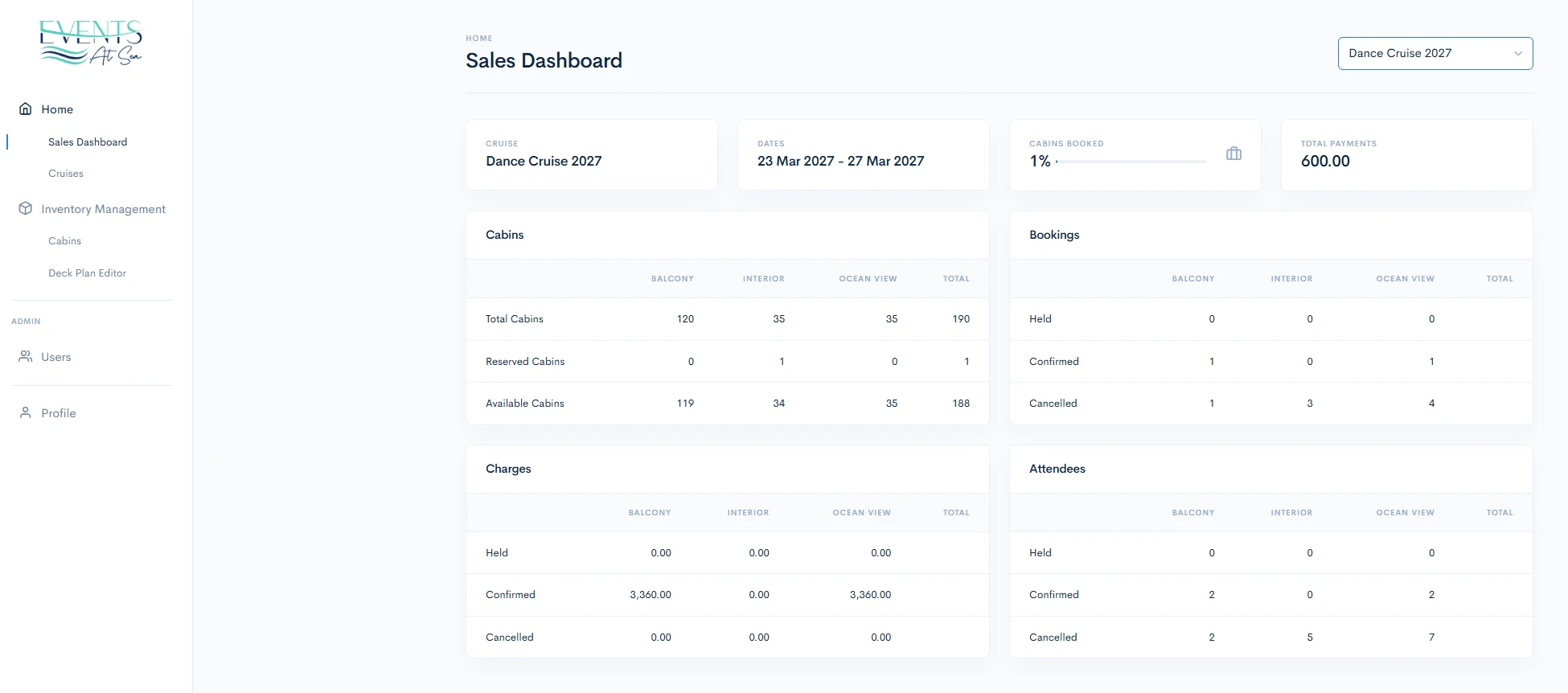
Task: Click the cabins booked progress bar
Action: [x=1131, y=162]
